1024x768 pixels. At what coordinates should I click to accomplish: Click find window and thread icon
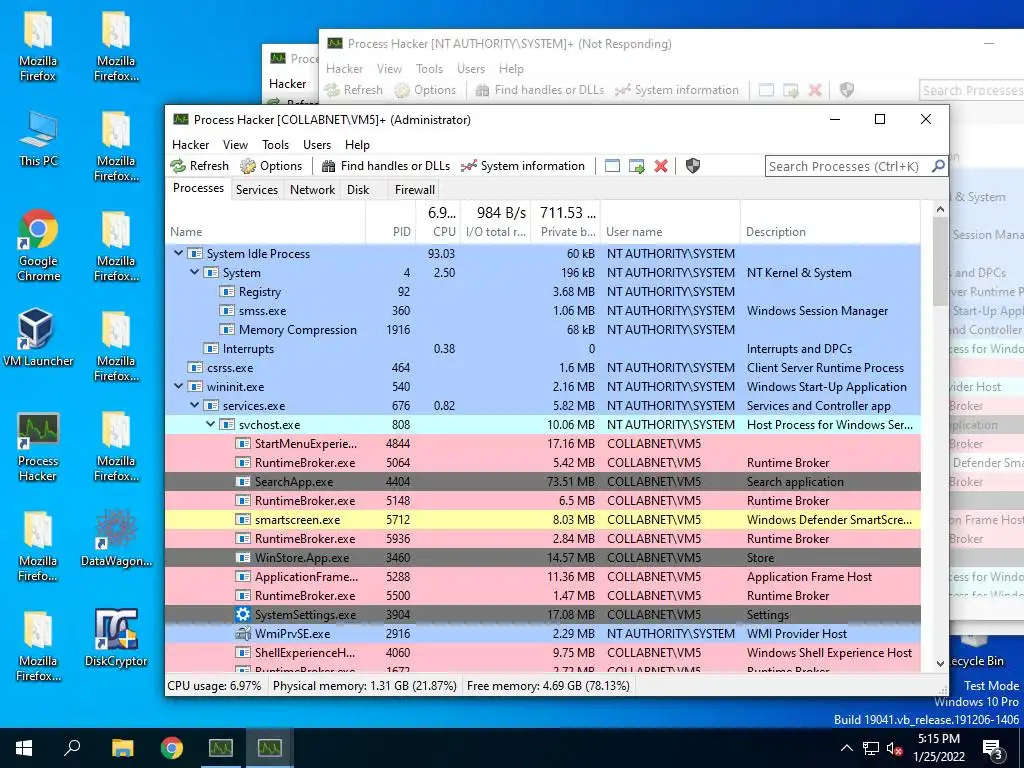[x=637, y=166]
